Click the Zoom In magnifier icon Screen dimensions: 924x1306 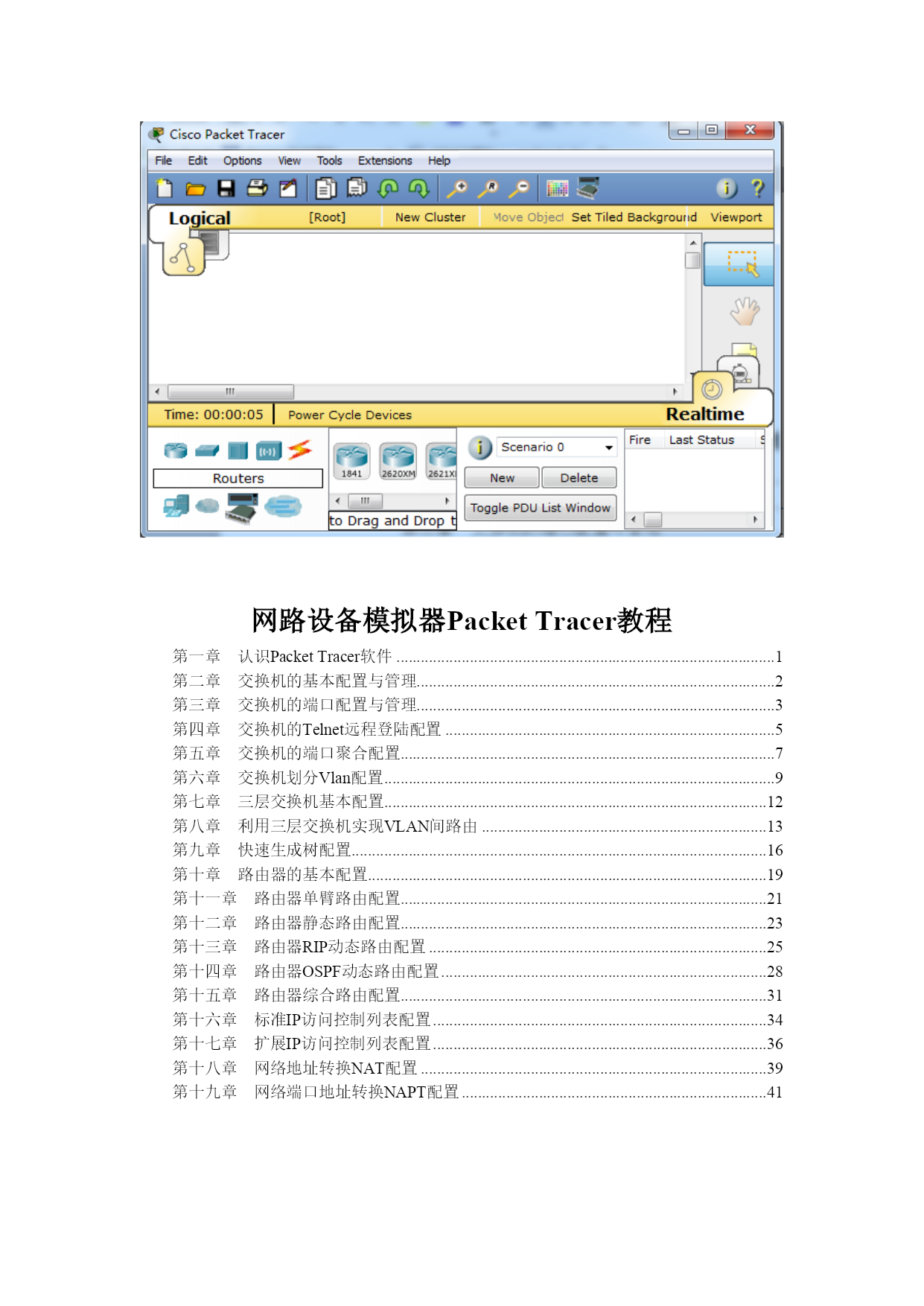pyautogui.click(x=456, y=188)
